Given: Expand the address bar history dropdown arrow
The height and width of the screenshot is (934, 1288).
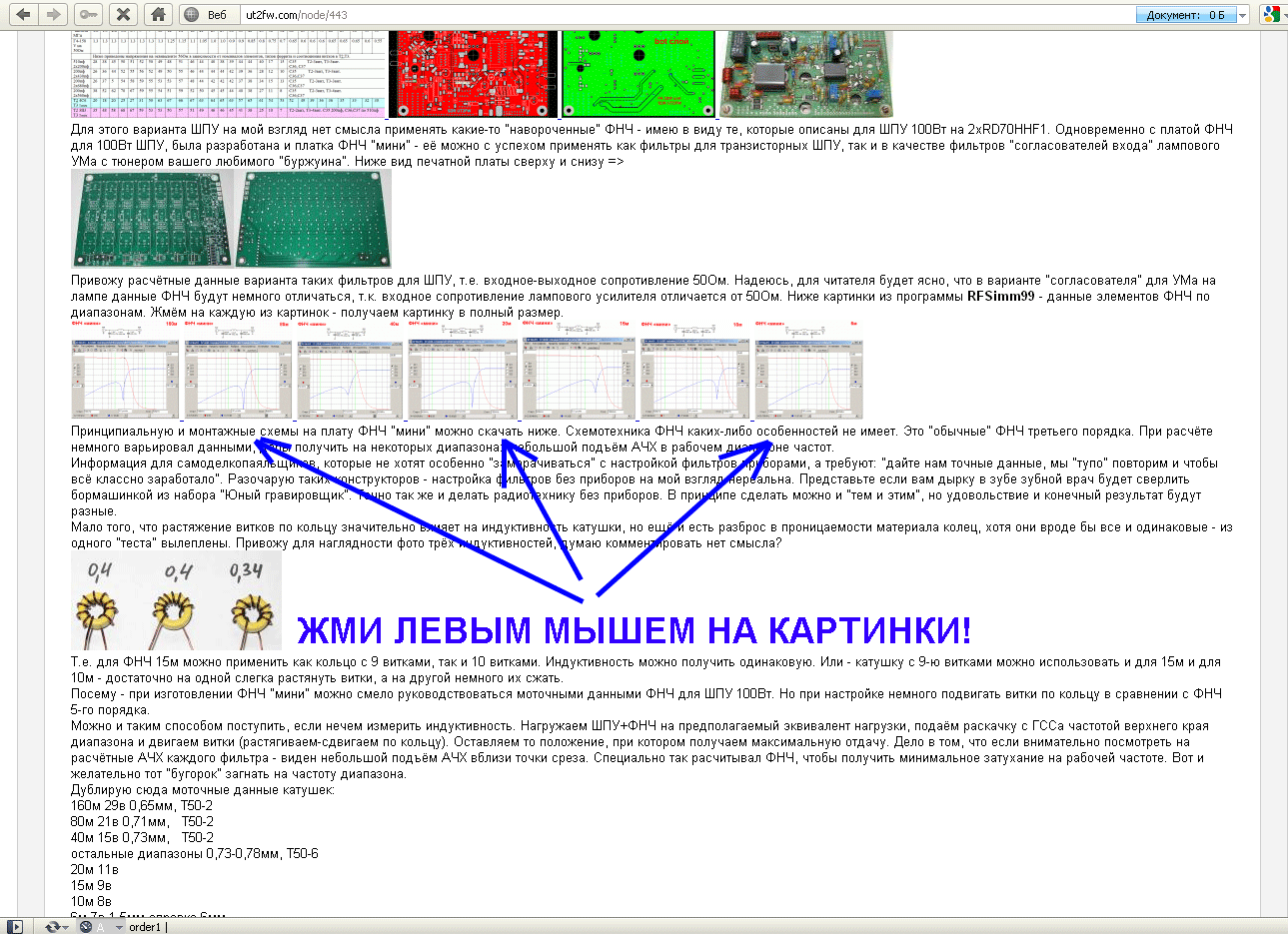Looking at the screenshot, I should pyautogui.click(x=1243, y=15).
